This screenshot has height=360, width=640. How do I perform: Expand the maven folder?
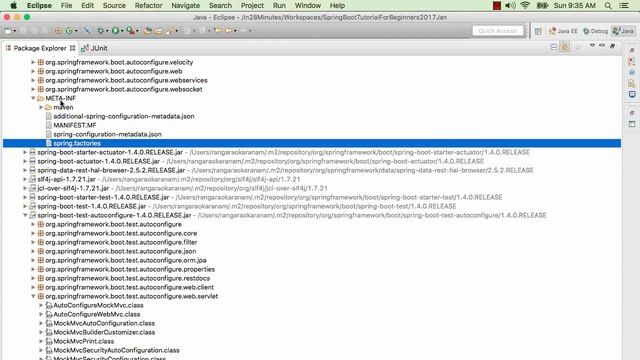tap(41, 107)
